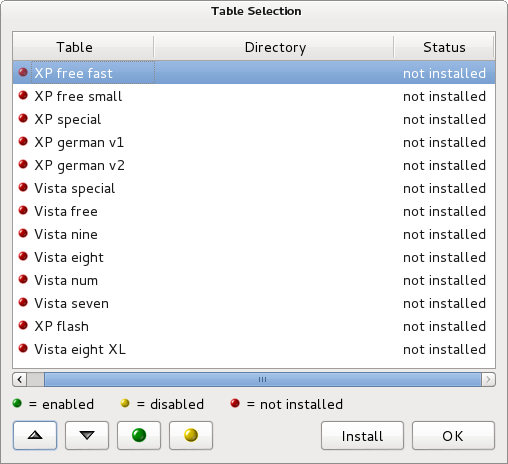Move selected table down with arrow button
The height and width of the screenshot is (464, 508).
click(87, 435)
